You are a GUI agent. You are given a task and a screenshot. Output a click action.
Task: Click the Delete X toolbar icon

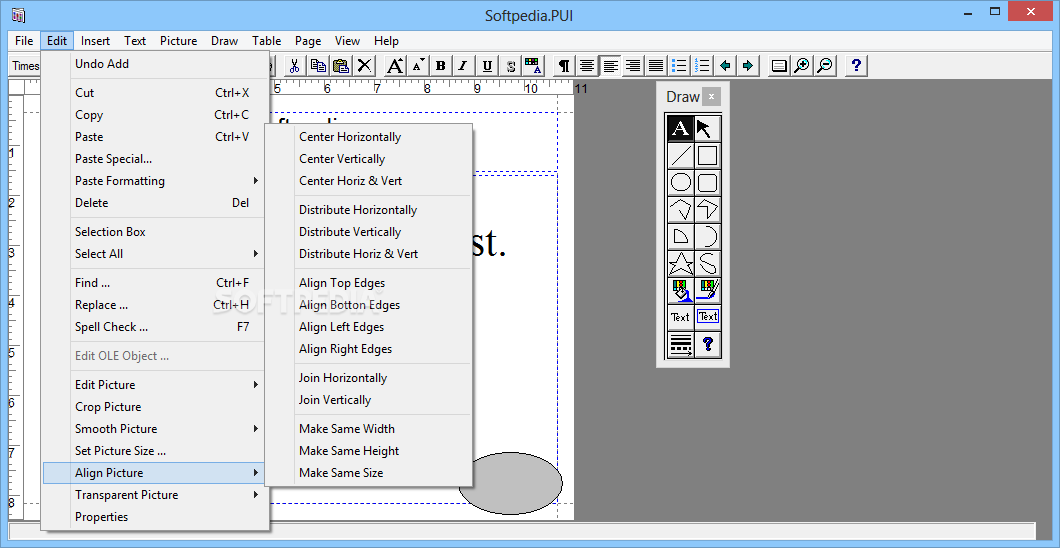pyautogui.click(x=364, y=66)
